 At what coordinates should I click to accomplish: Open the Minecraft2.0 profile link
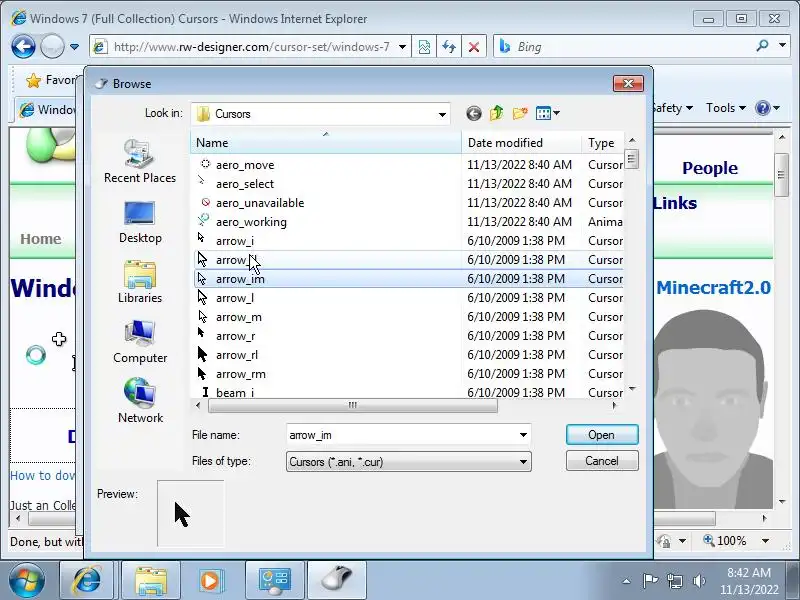[x=713, y=287]
